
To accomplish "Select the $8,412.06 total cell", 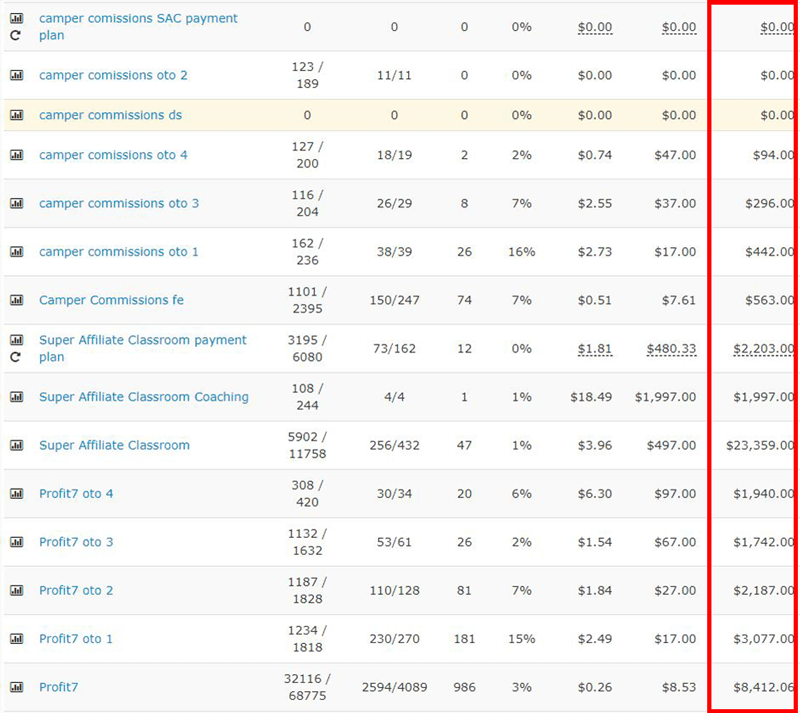I will pyautogui.click(x=764, y=687).
